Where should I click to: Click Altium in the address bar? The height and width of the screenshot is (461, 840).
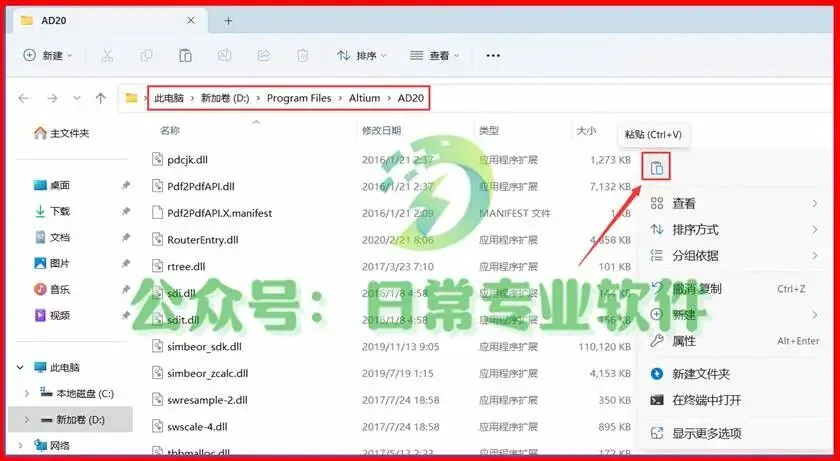364,98
